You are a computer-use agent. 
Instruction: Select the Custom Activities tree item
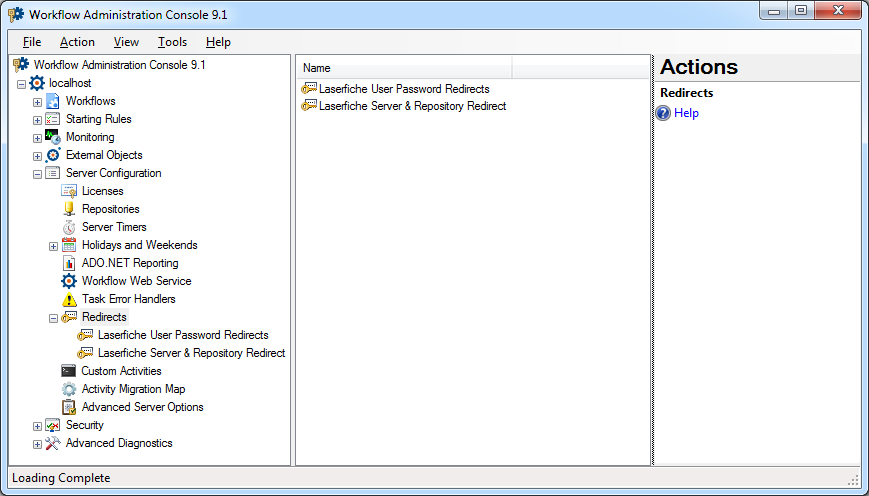point(121,371)
